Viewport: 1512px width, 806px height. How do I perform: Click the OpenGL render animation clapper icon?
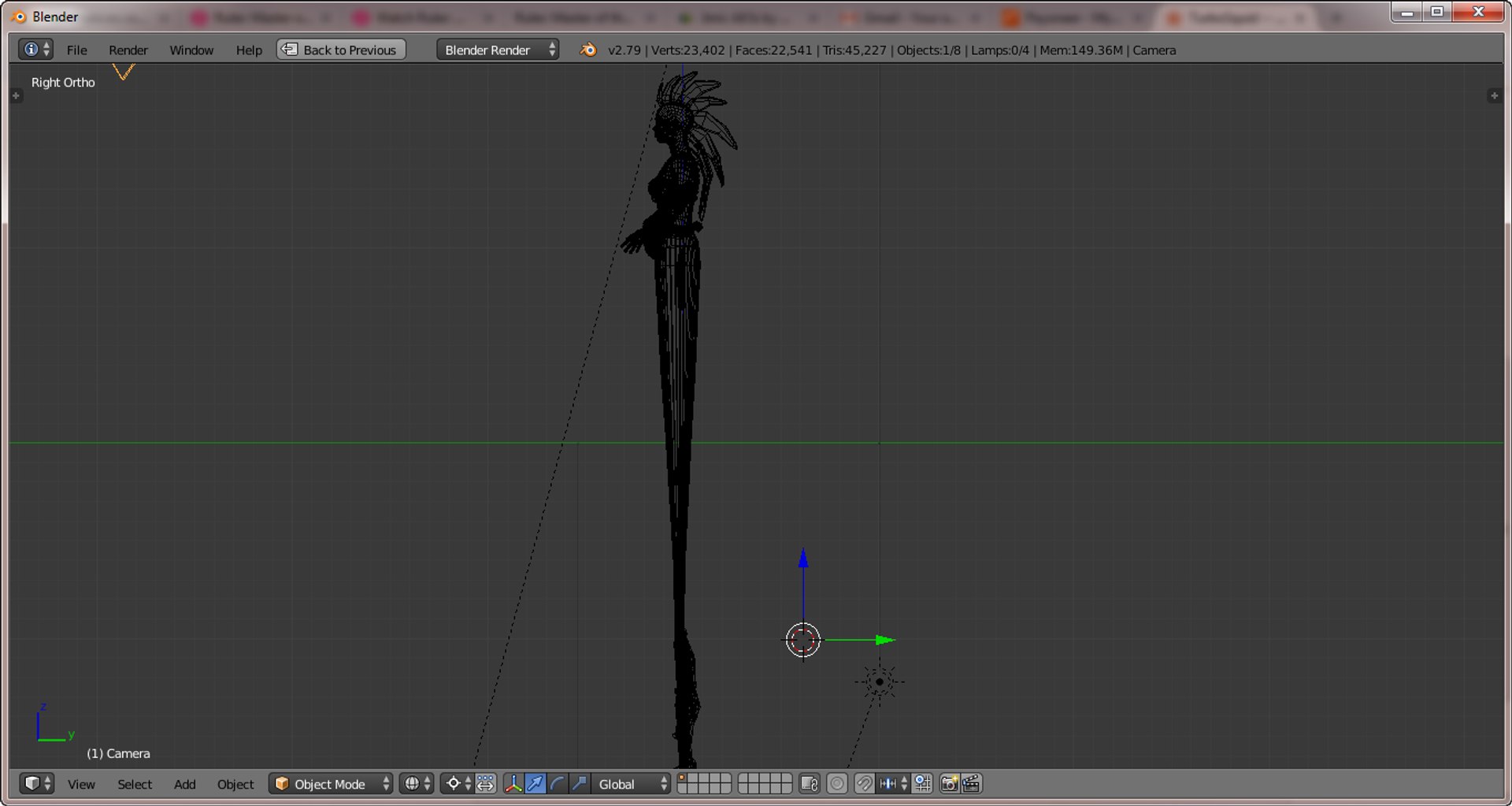pos(971,783)
